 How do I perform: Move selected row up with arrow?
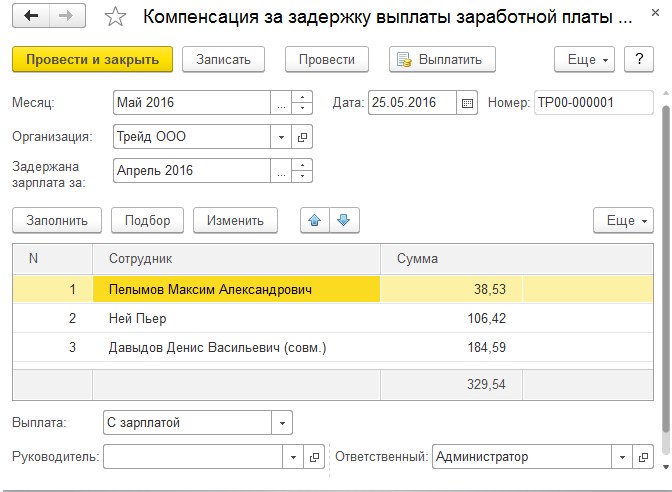point(315,220)
